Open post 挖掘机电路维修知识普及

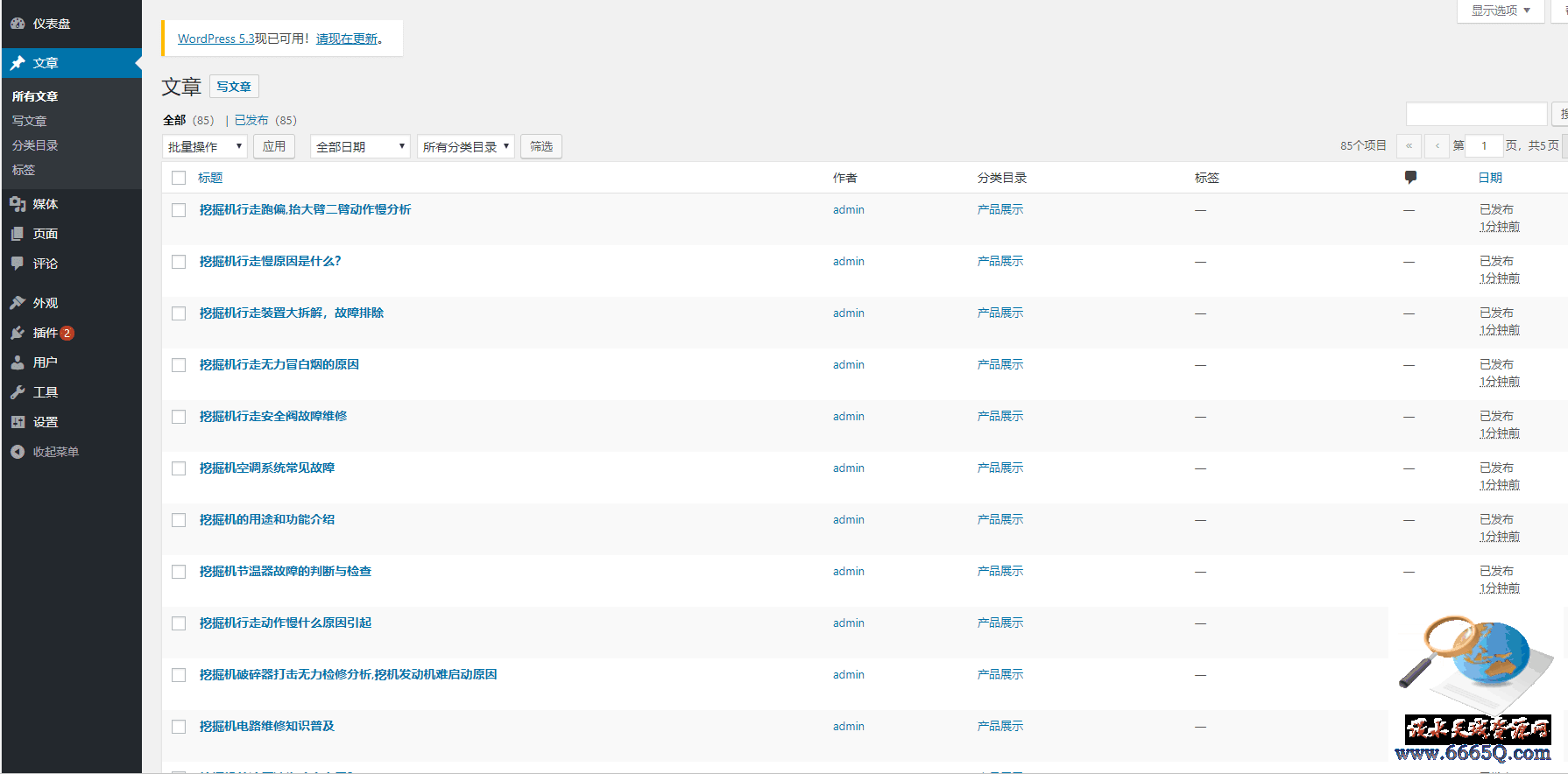tap(267, 726)
